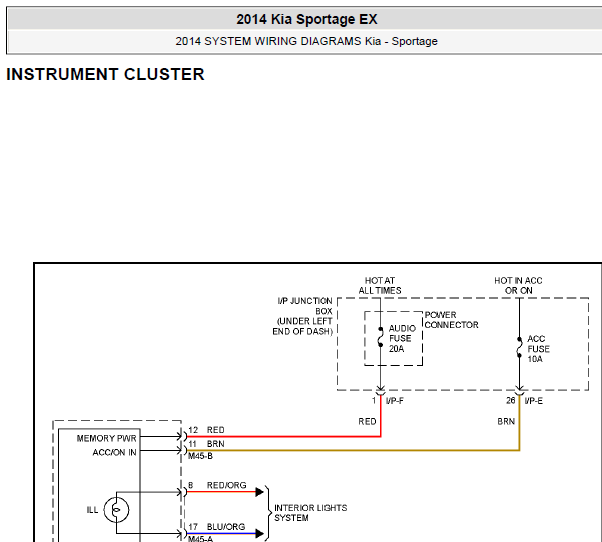Click the AUDIO fuse symbol
The height and width of the screenshot is (542, 602).
(x=380, y=337)
